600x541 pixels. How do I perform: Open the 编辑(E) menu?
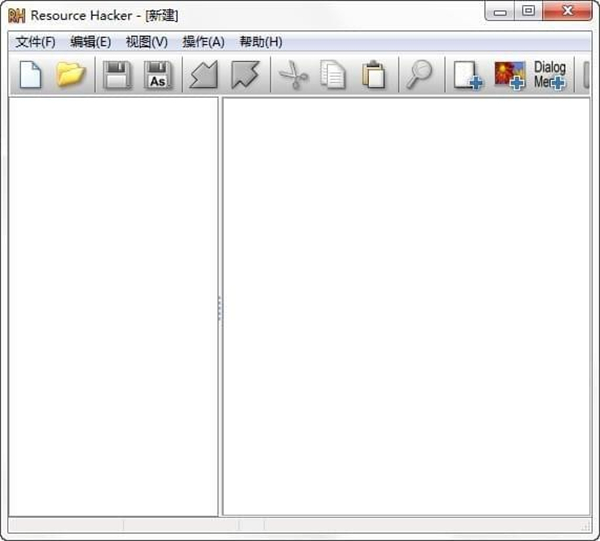(x=90, y=42)
